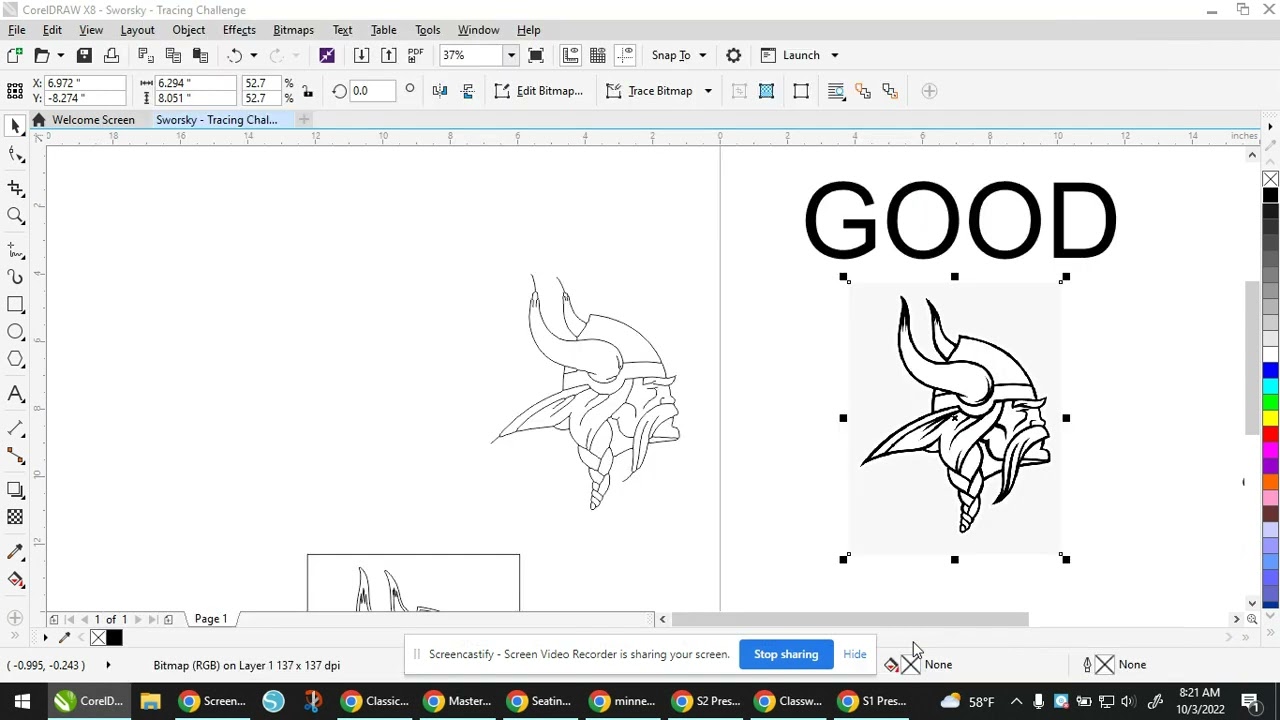The image size is (1280, 720).
Task: Click the rotation angle field
Action: coord(375,91)
